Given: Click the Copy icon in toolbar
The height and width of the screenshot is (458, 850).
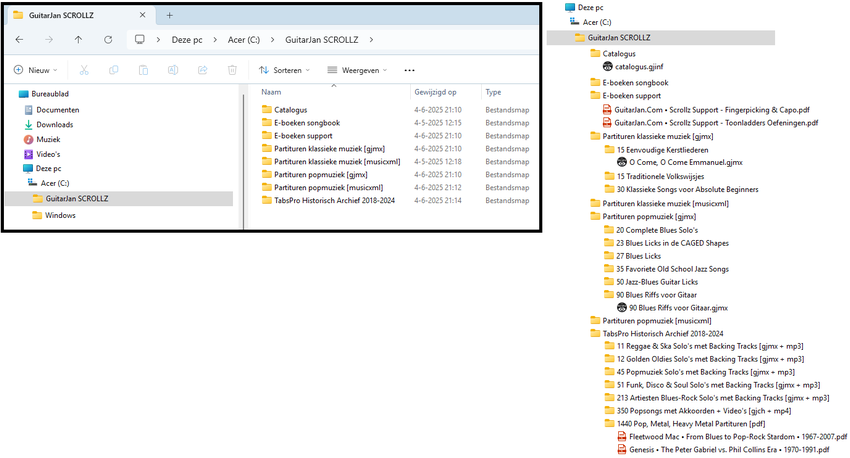Looking at the screenshot, I should tap(113, 70).
